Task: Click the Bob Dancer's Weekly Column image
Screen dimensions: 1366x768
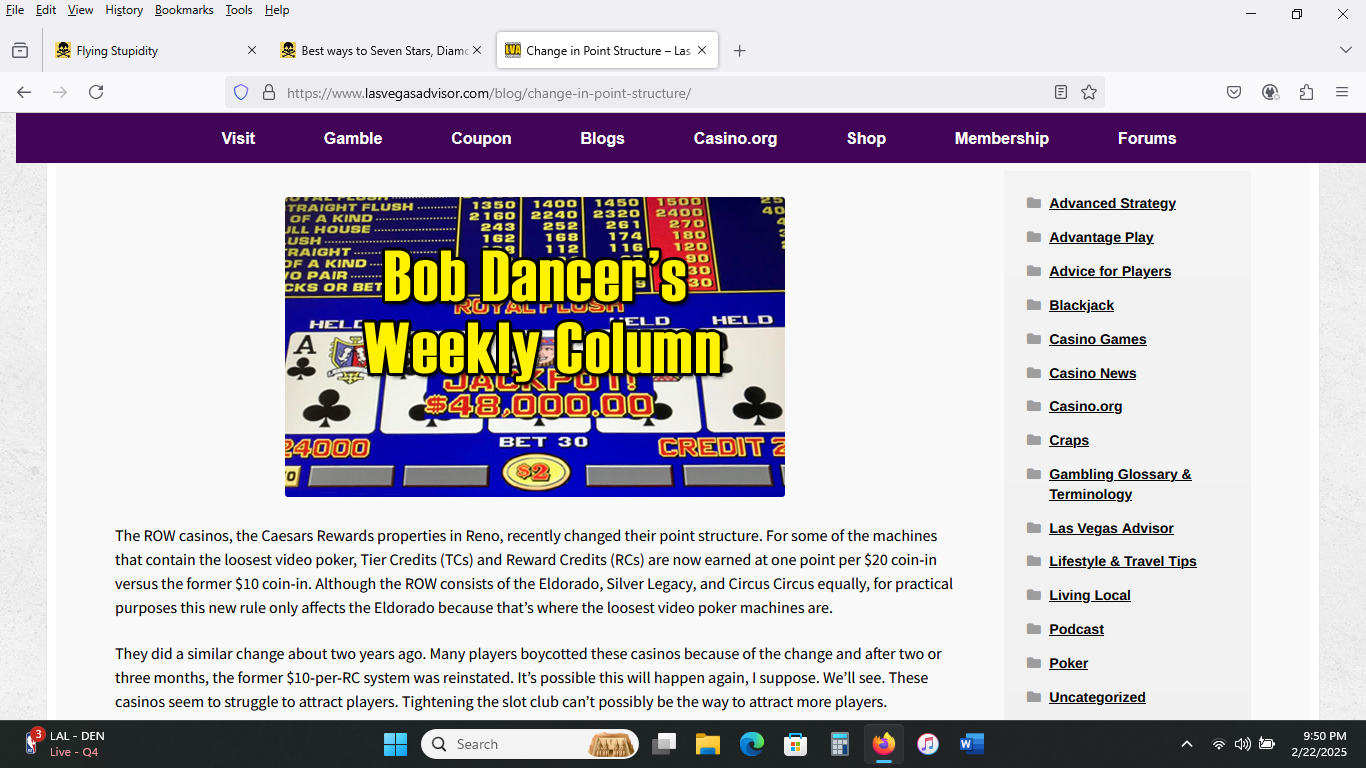Action: [x=535, y=347]
